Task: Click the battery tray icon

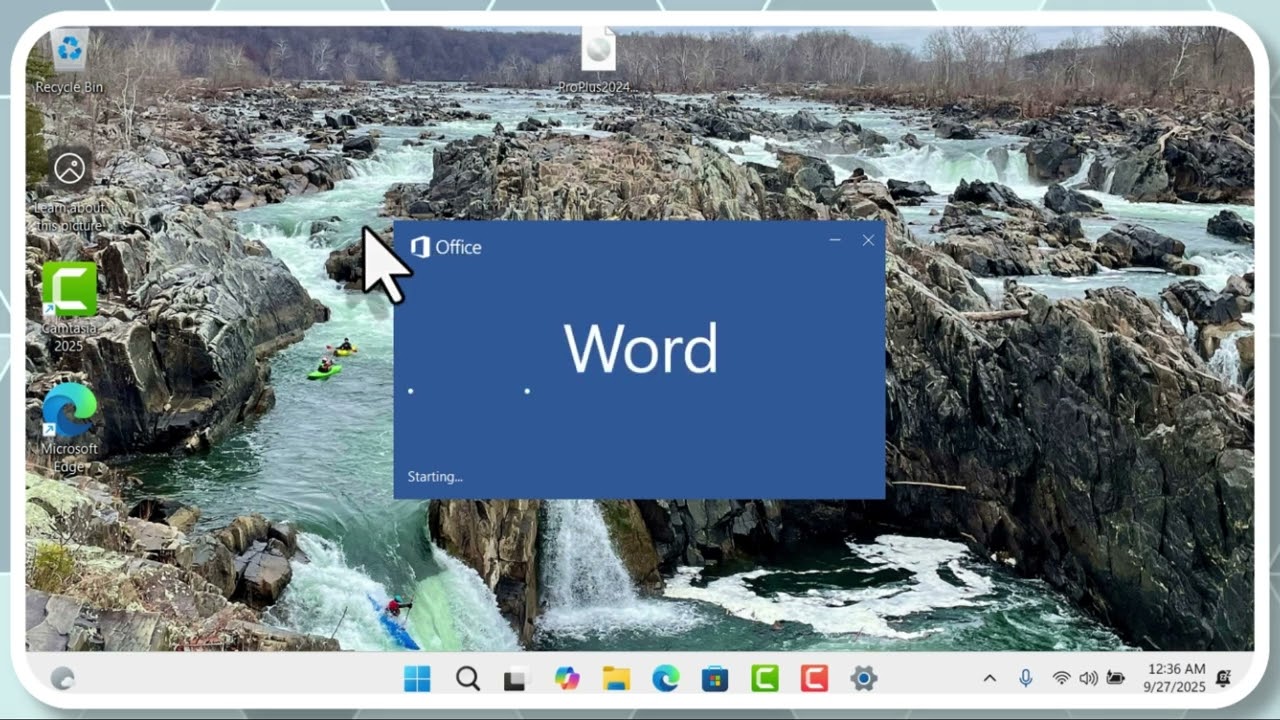Action: (1116, 679)
